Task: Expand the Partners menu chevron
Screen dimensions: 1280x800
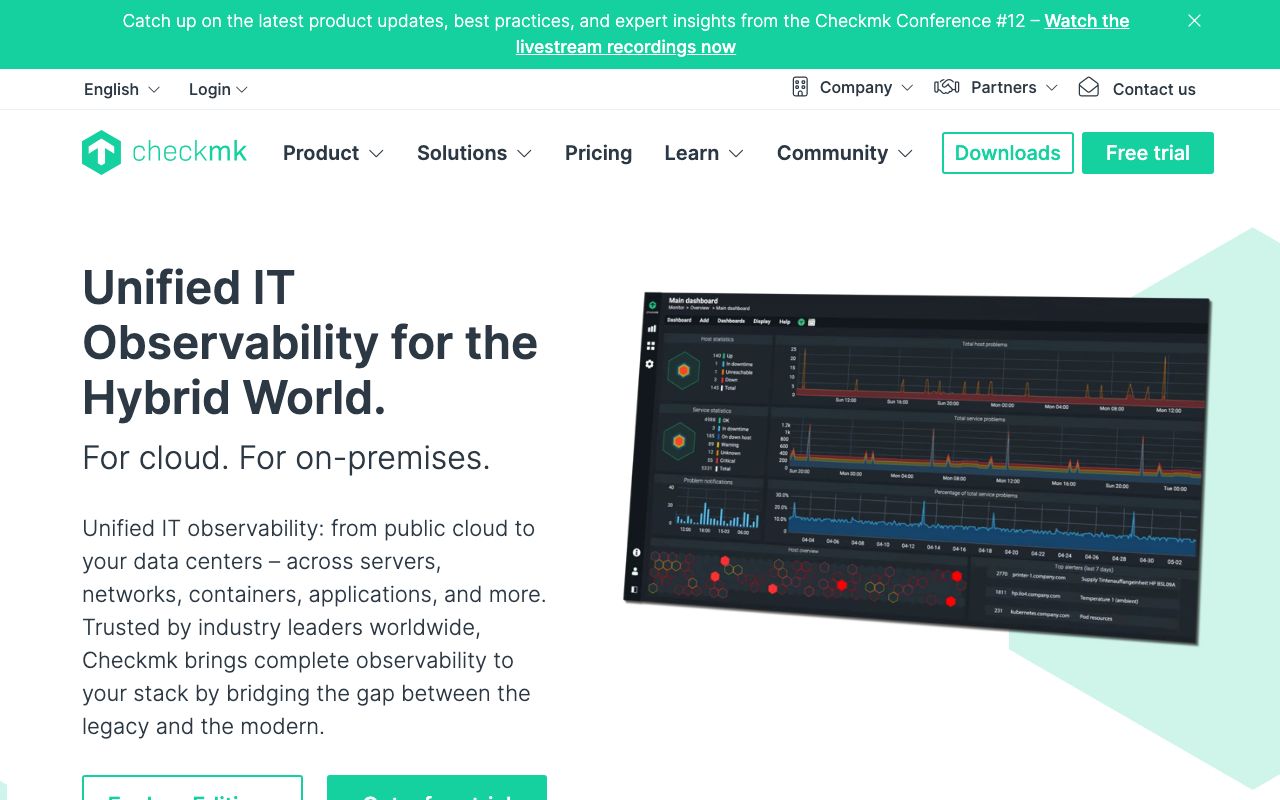Action: (x=1052, y=88)
